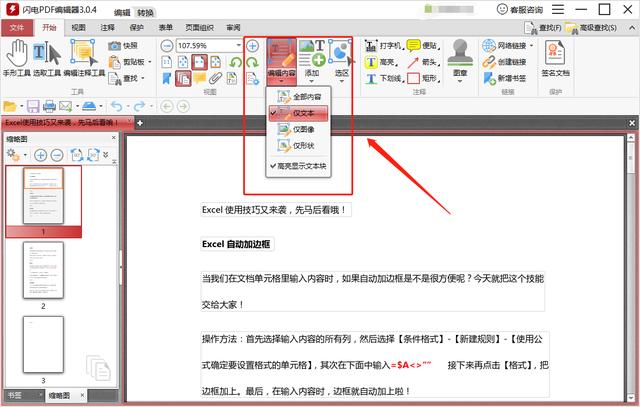Click the blue bookmark icon in View group
Screen dimensions: 640x407
(x=167, y=78)
